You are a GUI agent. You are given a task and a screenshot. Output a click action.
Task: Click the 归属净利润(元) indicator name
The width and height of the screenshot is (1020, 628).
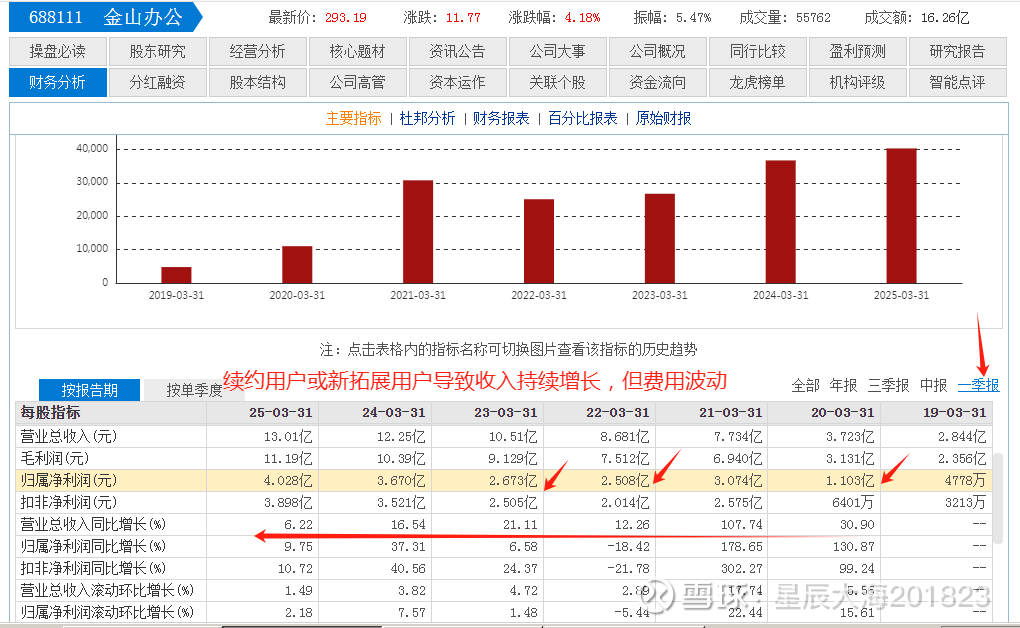pyautogui.click(x=69, y=481)
